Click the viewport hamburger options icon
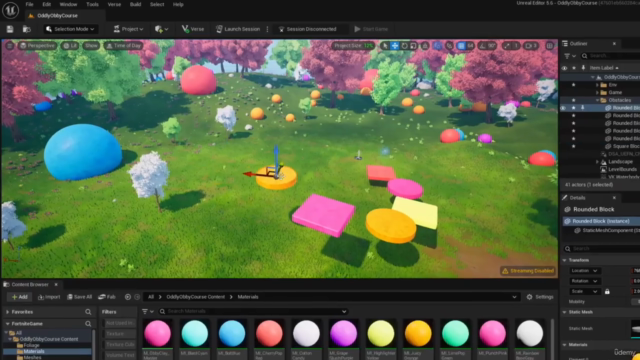Screen dimensions: 640x360 point(9,46)
